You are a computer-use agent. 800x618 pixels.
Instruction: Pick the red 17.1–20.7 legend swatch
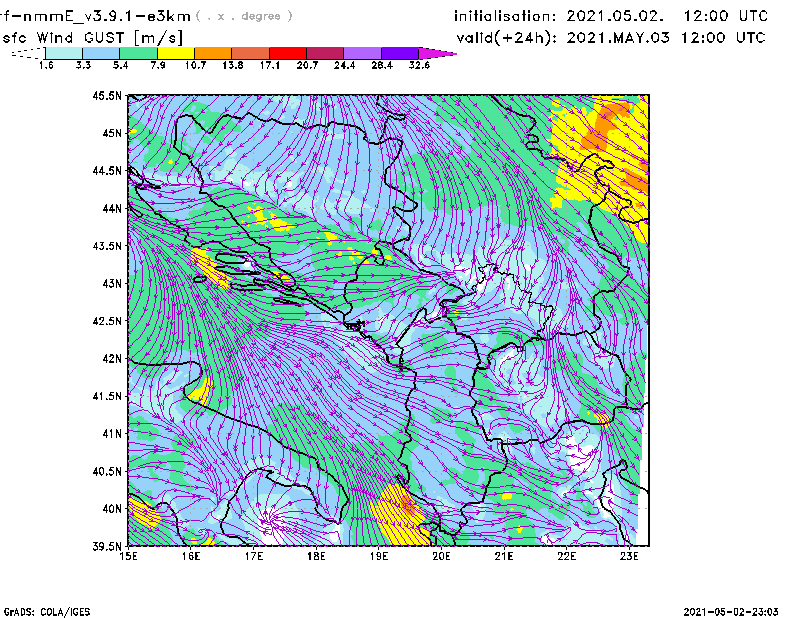tap(288, 53)
